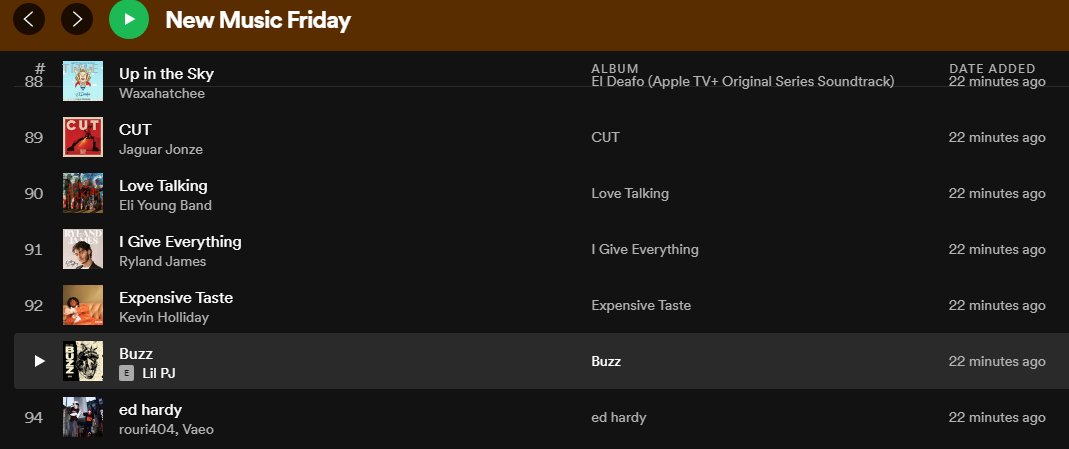Sort by the ALBUM column header

(x=615, y=68)
